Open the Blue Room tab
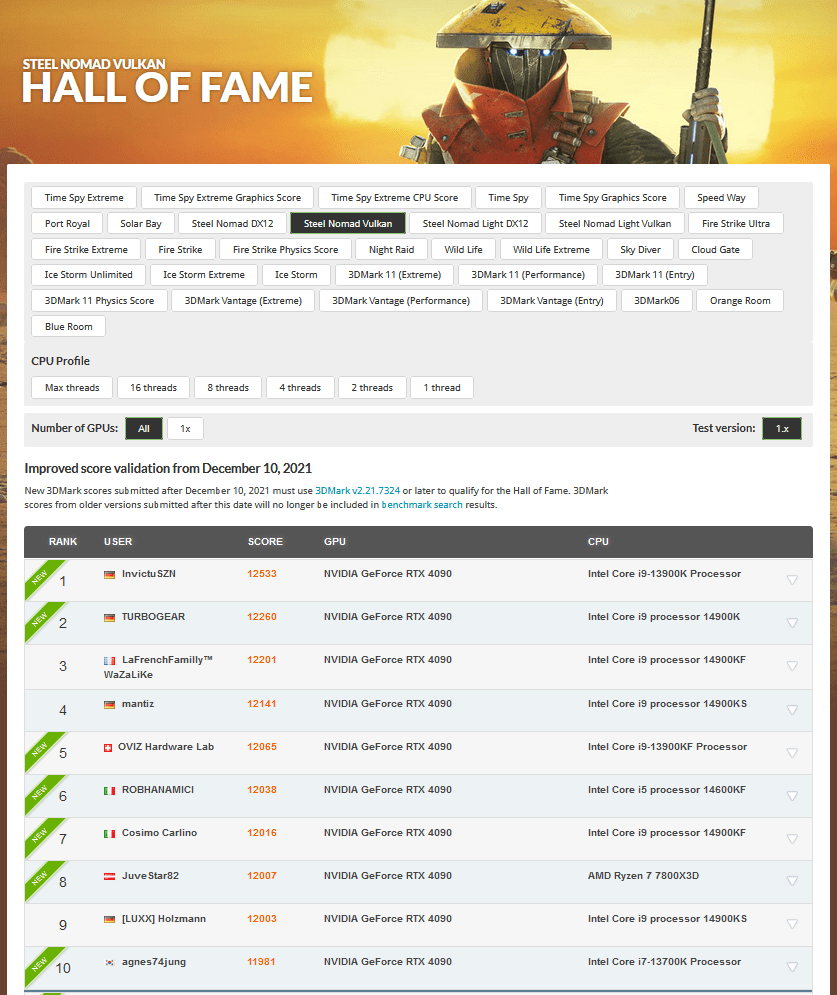Viewport: 837px width, 995px height. point(69,327)
